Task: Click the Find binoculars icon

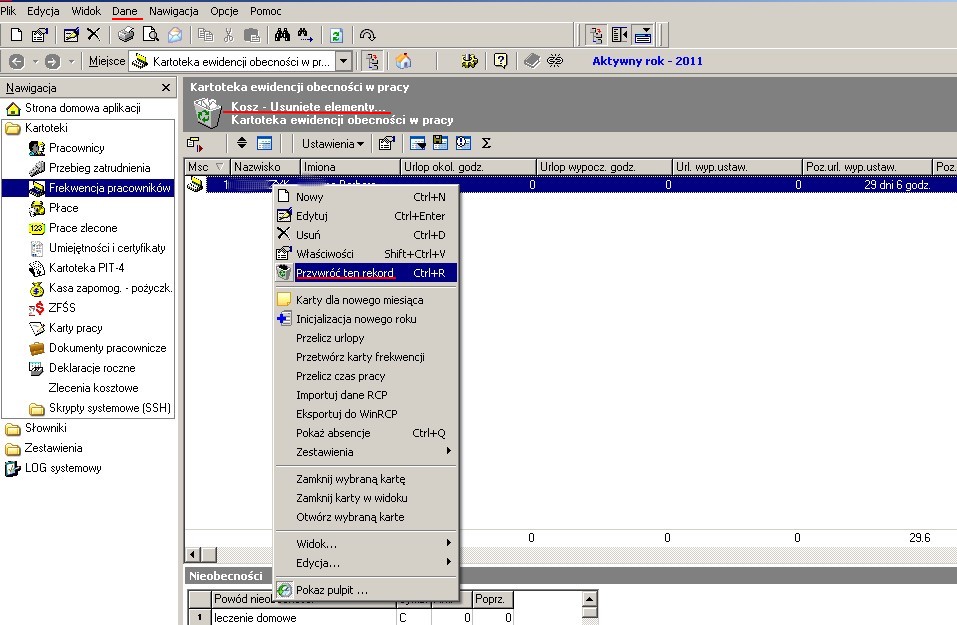Action: coord(282,35)
